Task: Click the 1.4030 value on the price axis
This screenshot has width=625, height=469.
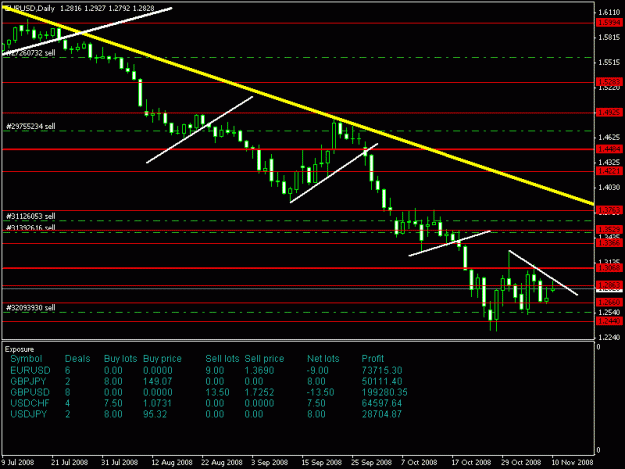Action: click(609, 187)
